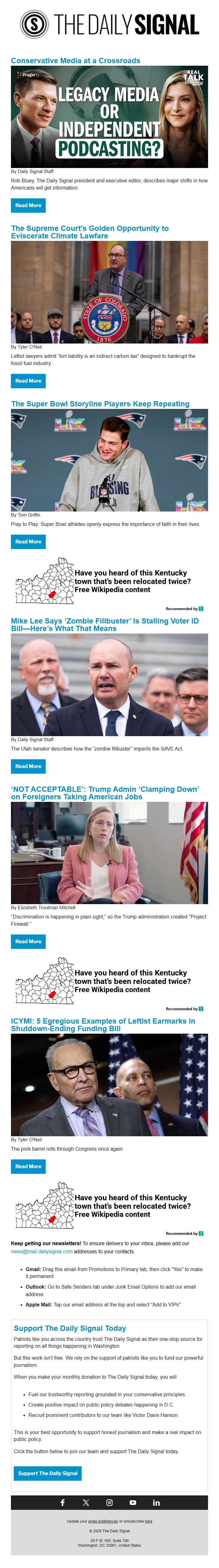
Task: Click the first Recommended by badge icon
Action: tap(201, 608)
